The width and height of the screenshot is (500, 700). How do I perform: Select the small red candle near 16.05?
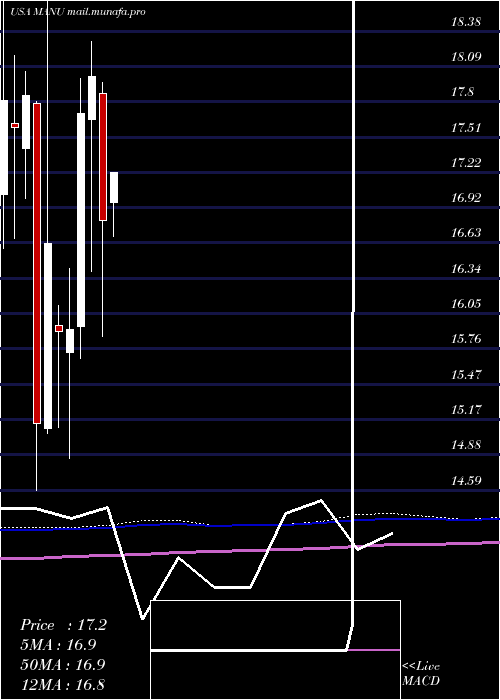(x=59, y=328)
